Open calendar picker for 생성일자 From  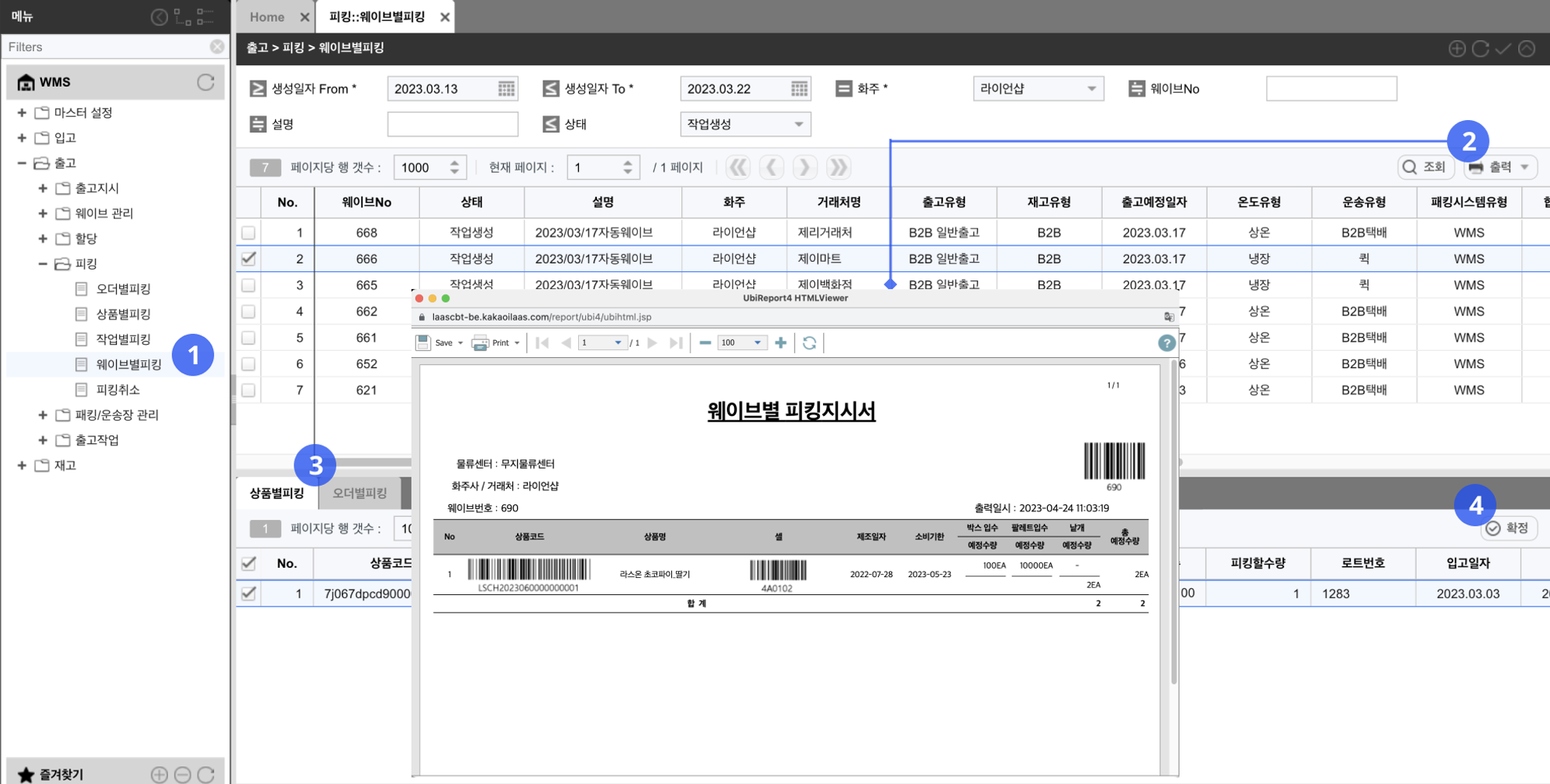point(506,89)
